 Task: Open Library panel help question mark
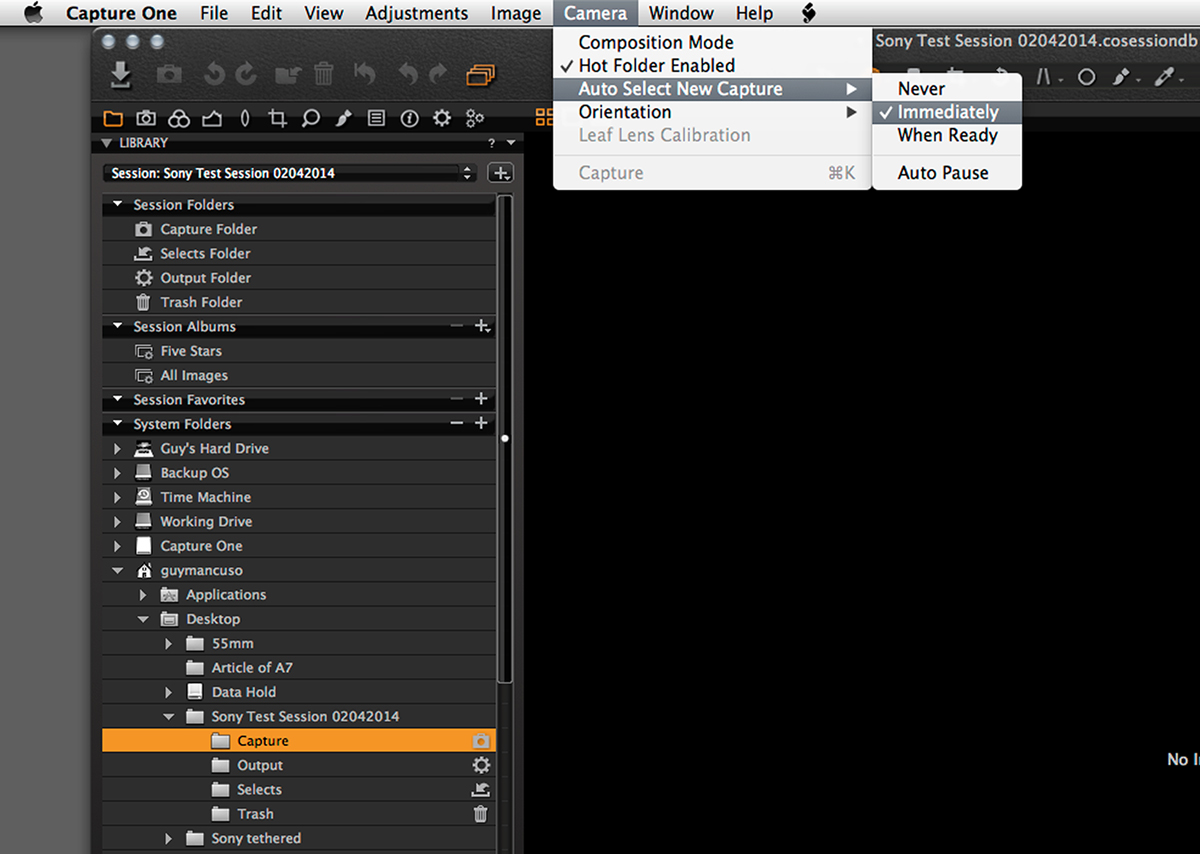click(x=491, y=143)
